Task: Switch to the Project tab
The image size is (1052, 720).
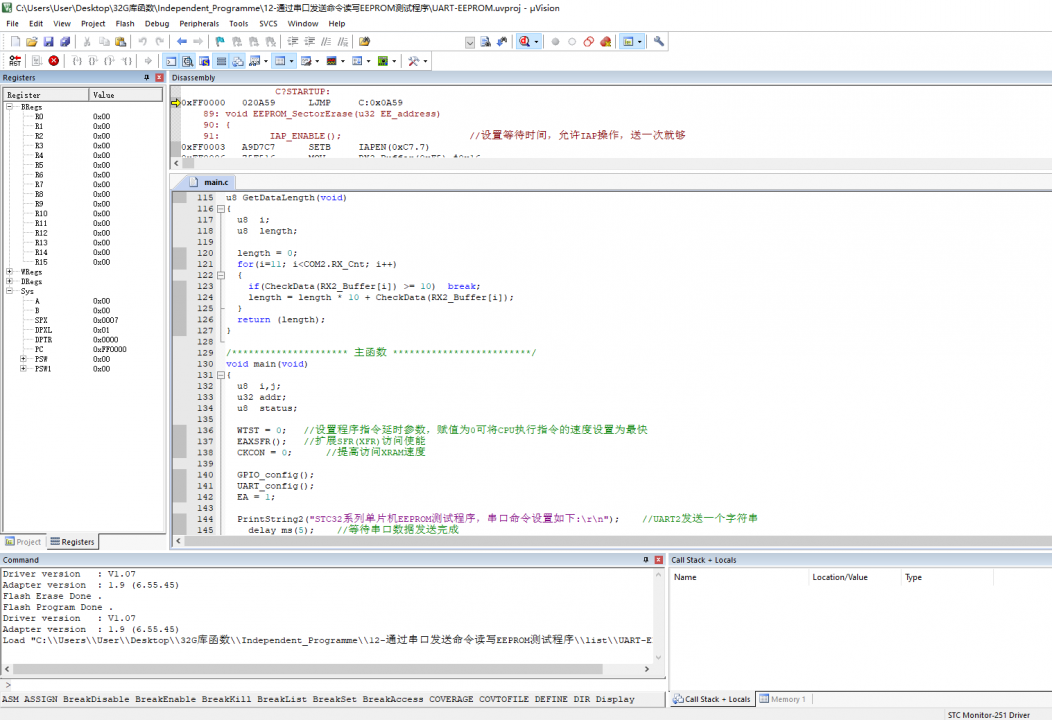Action: (x=24, y=542)
